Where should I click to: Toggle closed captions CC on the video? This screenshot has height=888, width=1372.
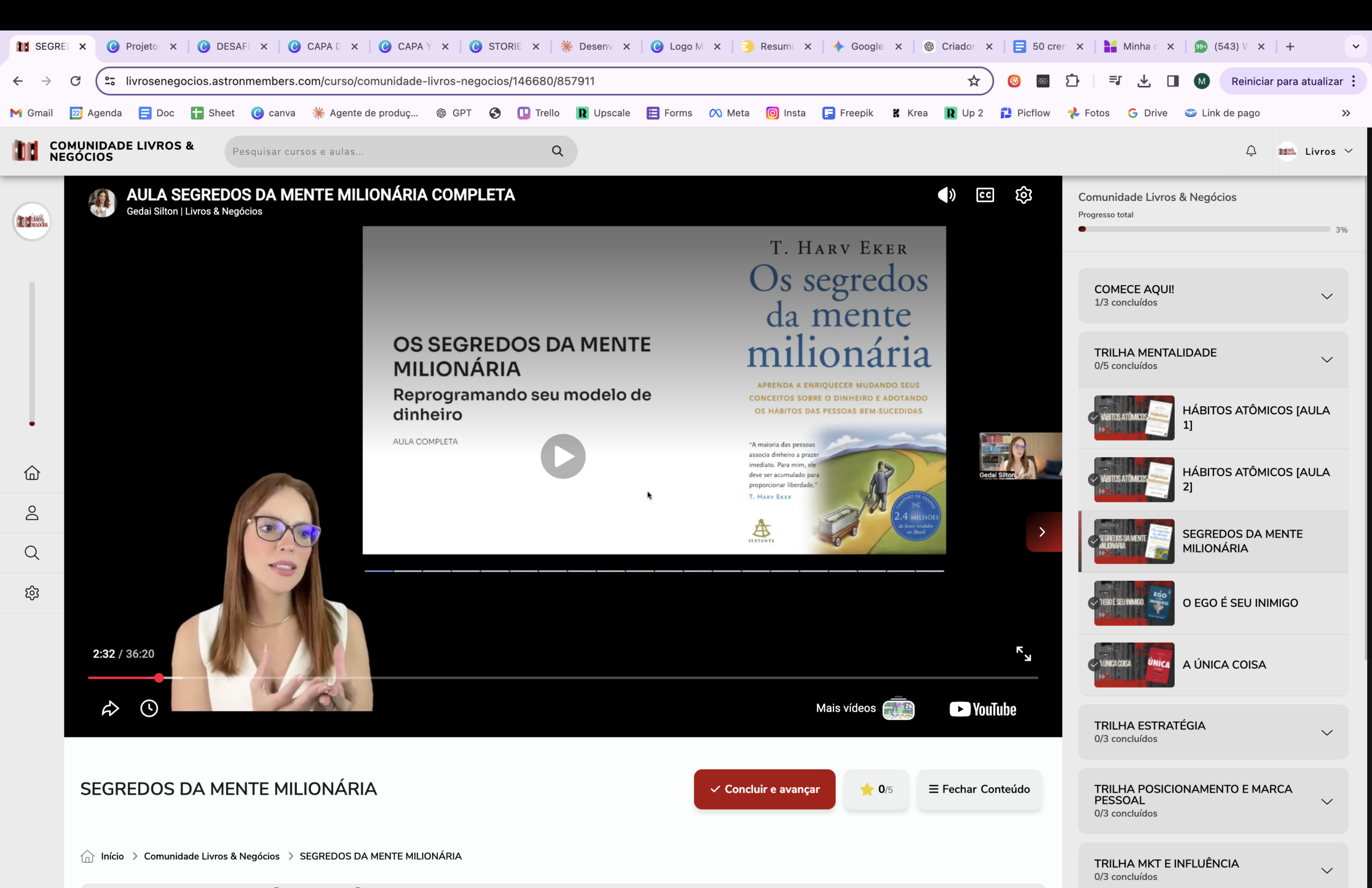click(985, 195)
